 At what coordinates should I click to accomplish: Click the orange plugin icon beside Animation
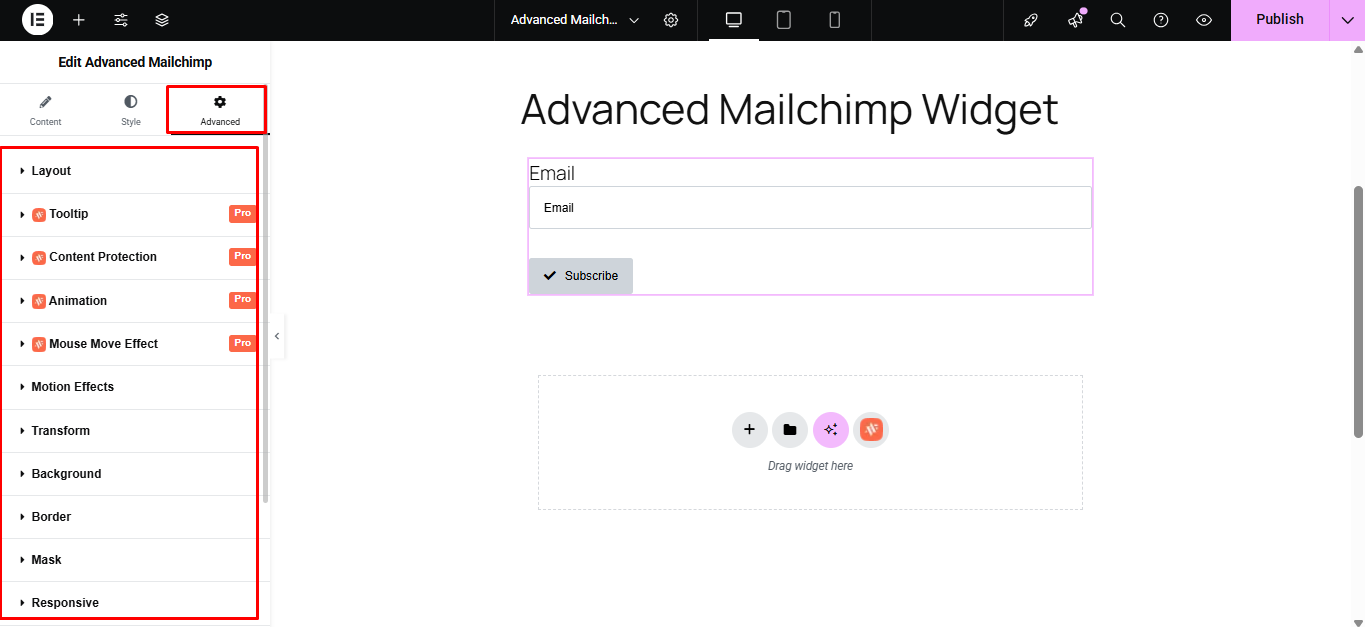point(39,301)
